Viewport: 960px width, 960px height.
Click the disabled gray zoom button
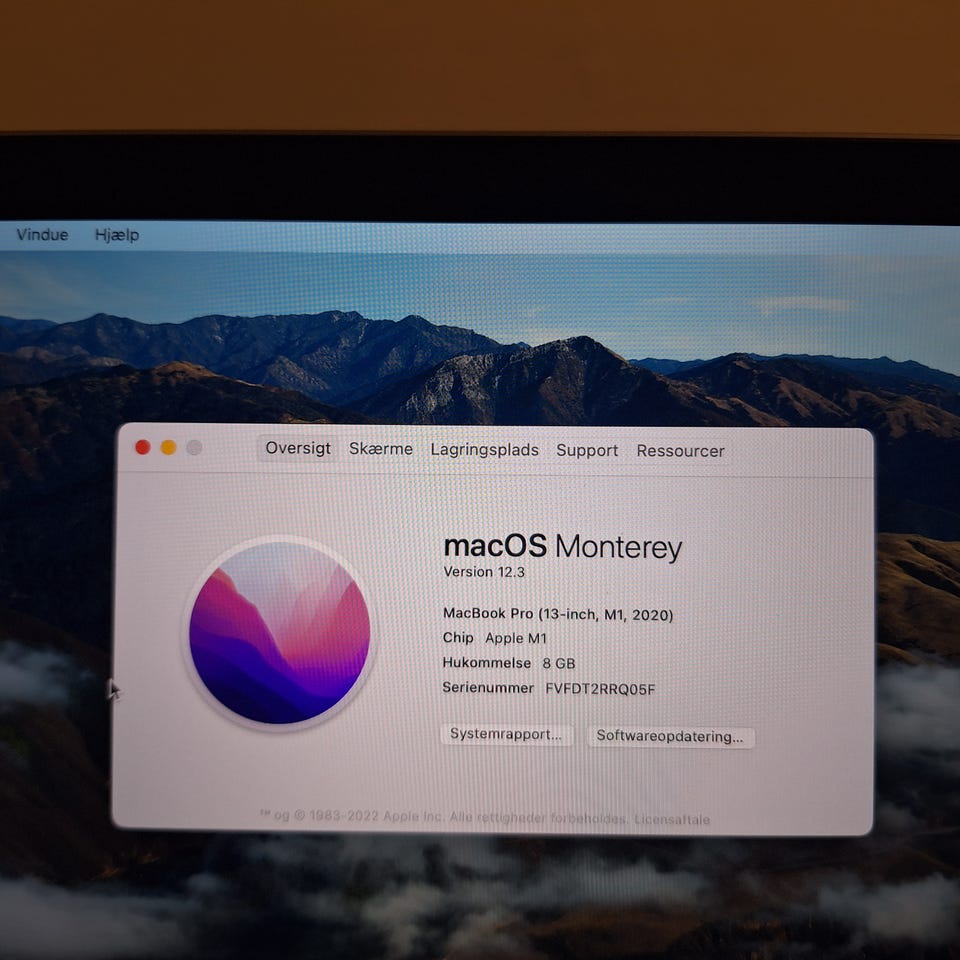(194, 448)
